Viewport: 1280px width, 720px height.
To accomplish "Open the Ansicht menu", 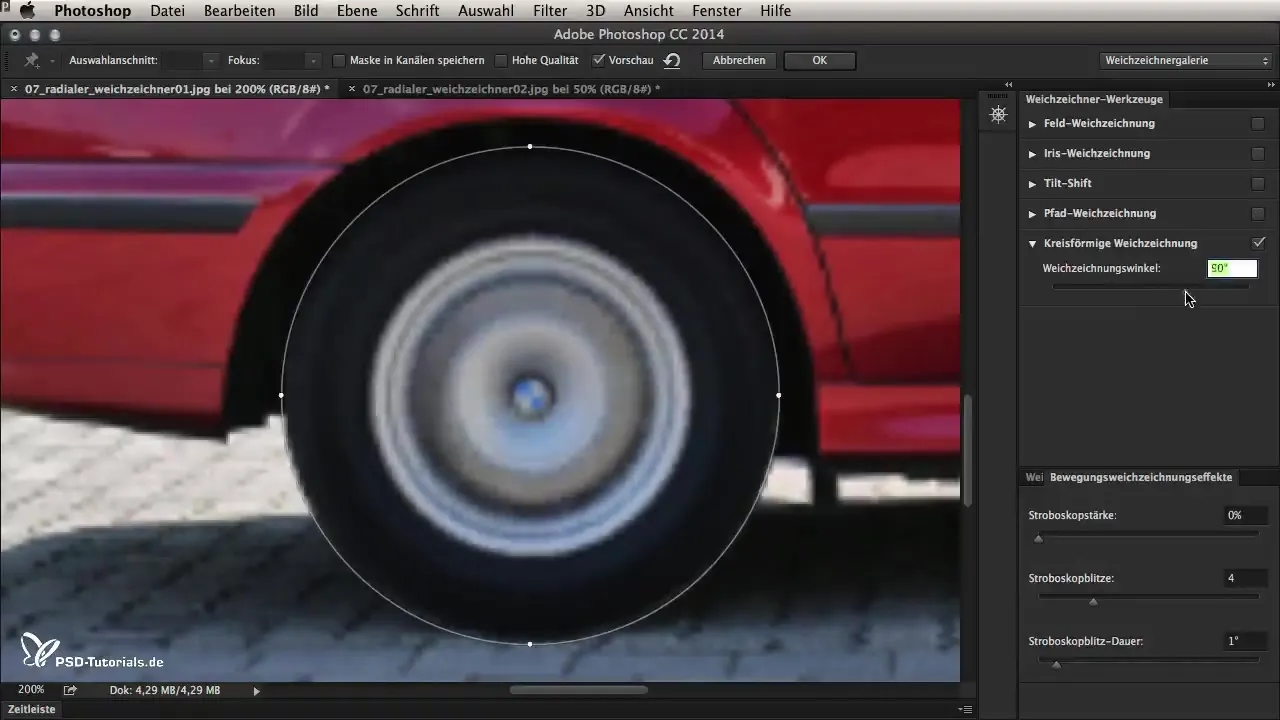I will (648, 11).
